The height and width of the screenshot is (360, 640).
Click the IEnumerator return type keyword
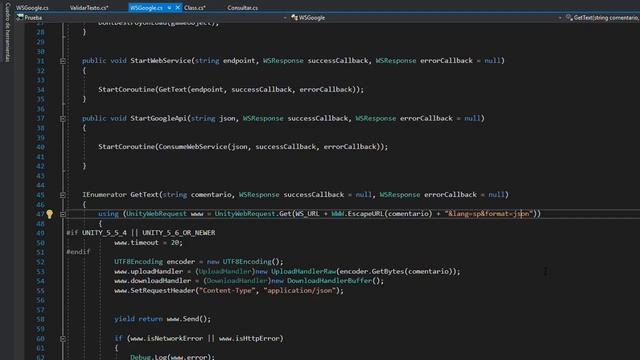click(x=104, y=195)
